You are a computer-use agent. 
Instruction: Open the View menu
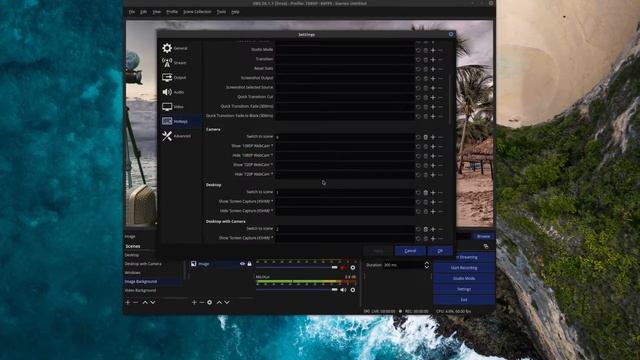[156, 12]
